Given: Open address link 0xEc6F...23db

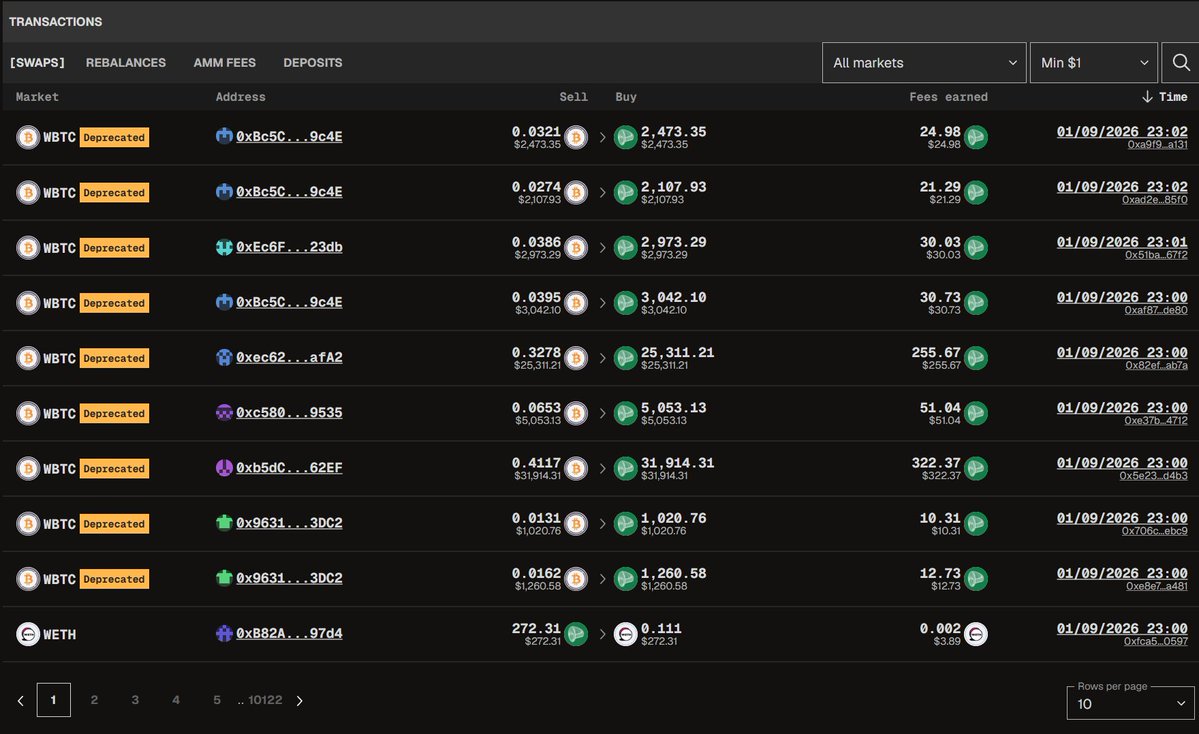Looking at the screenshot, I should click(289, 247).
